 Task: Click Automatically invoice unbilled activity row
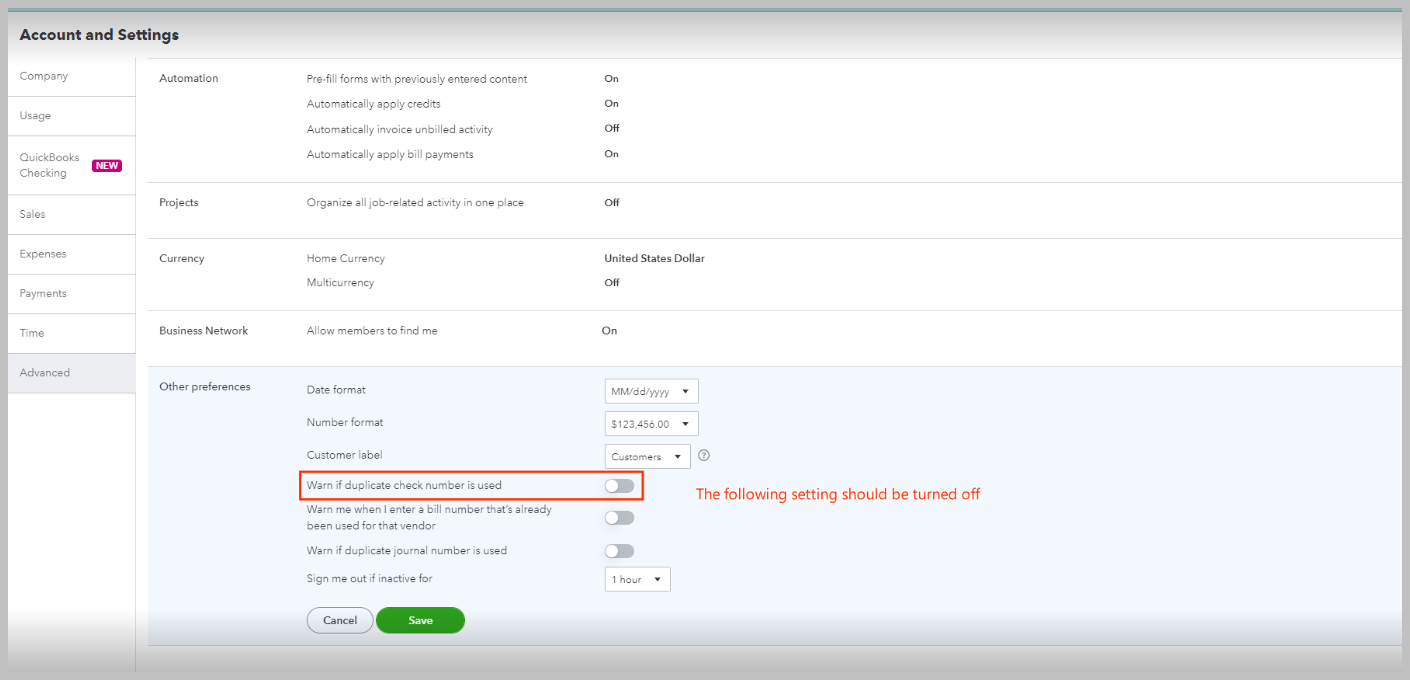pyautogui.click(x=399, y=129)
